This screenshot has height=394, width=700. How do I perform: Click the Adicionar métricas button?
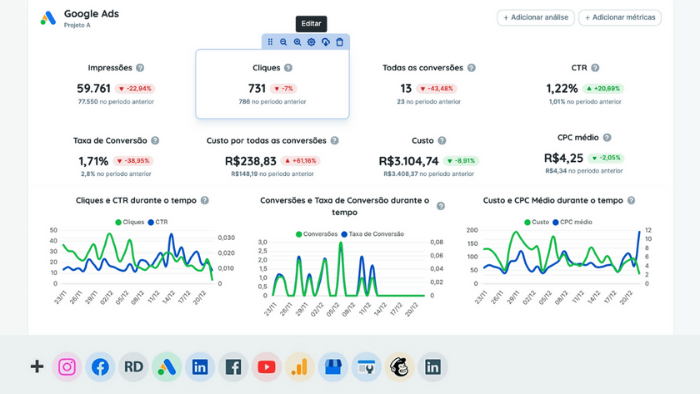tap(620, 17)
